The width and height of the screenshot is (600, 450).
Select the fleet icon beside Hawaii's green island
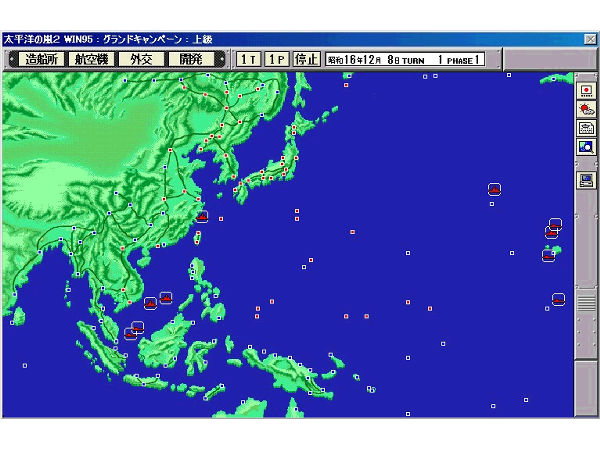point(548,256)
